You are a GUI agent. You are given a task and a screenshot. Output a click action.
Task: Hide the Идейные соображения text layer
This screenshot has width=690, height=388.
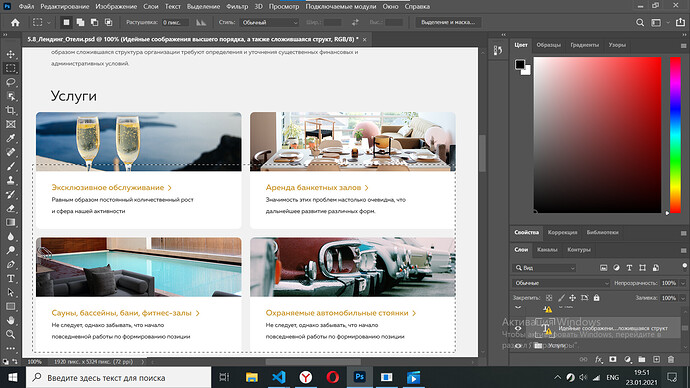click(x=518, y=328)
